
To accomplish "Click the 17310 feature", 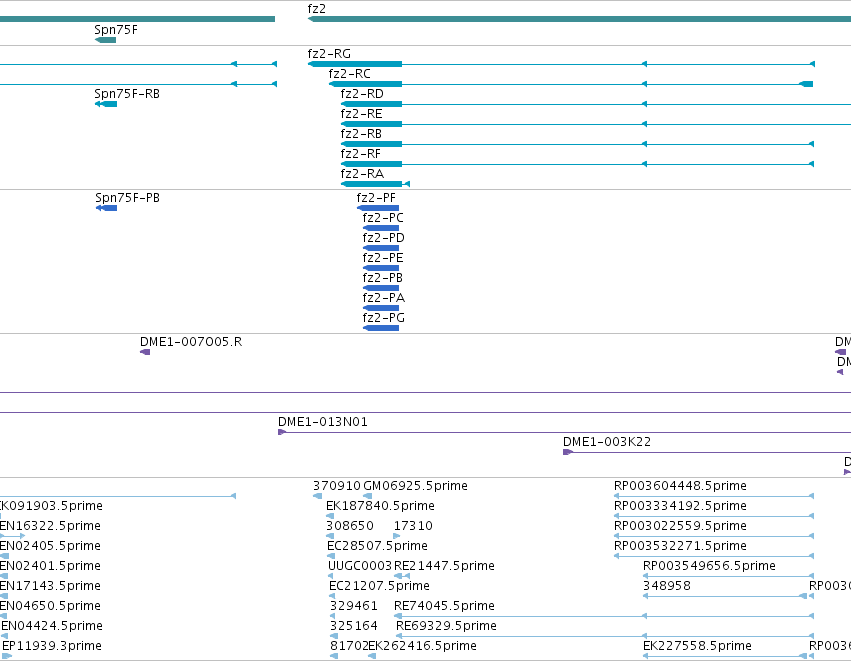I will 397,536.
